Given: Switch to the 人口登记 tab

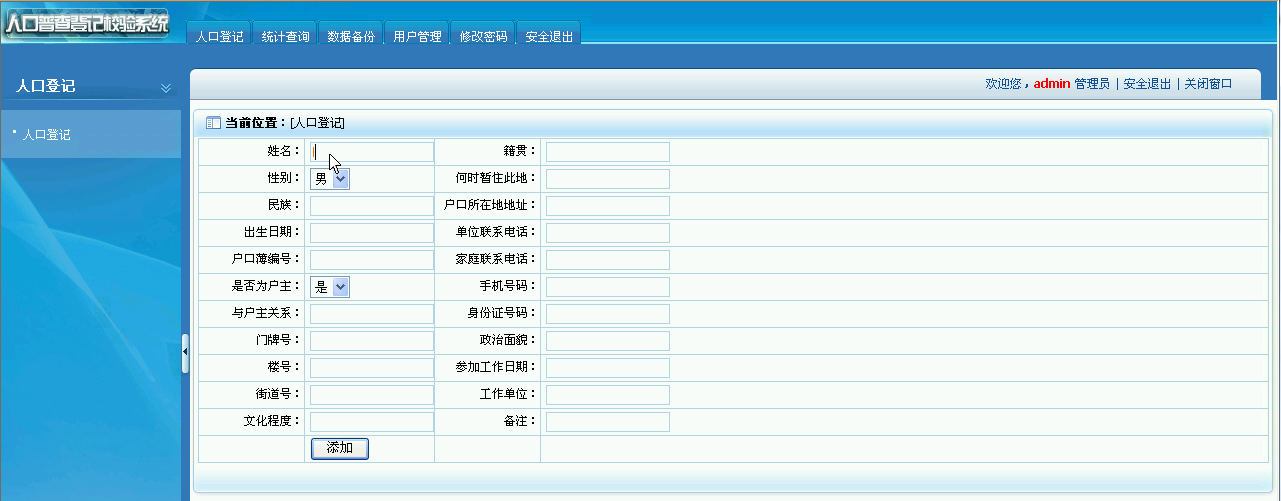Looking at the screenshot, I should tap(219, 36).
